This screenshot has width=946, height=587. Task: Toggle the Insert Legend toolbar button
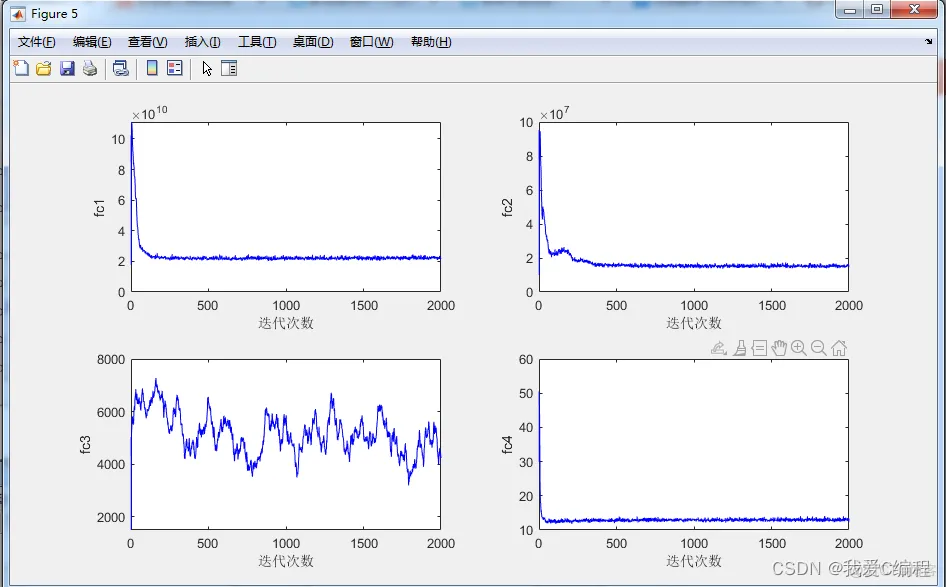175,68
